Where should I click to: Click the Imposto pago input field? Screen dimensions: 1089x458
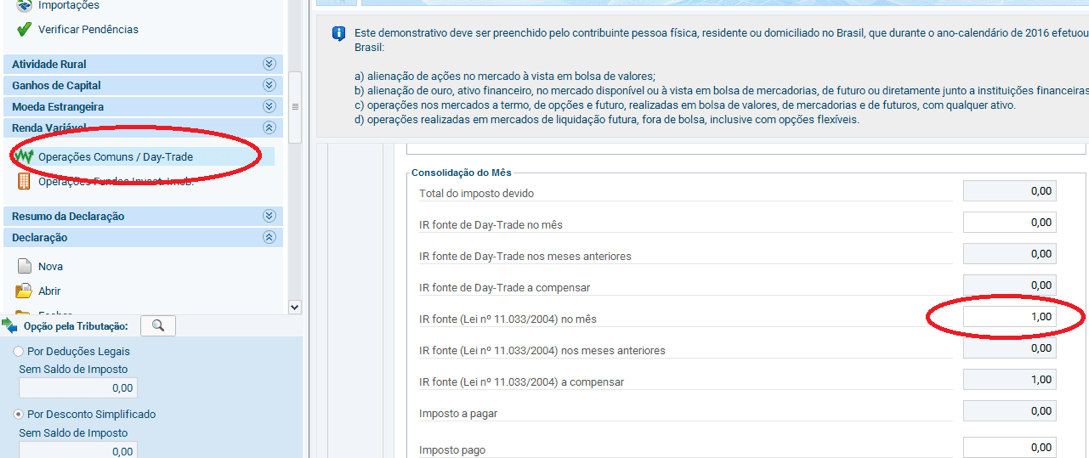(1009, 447)
